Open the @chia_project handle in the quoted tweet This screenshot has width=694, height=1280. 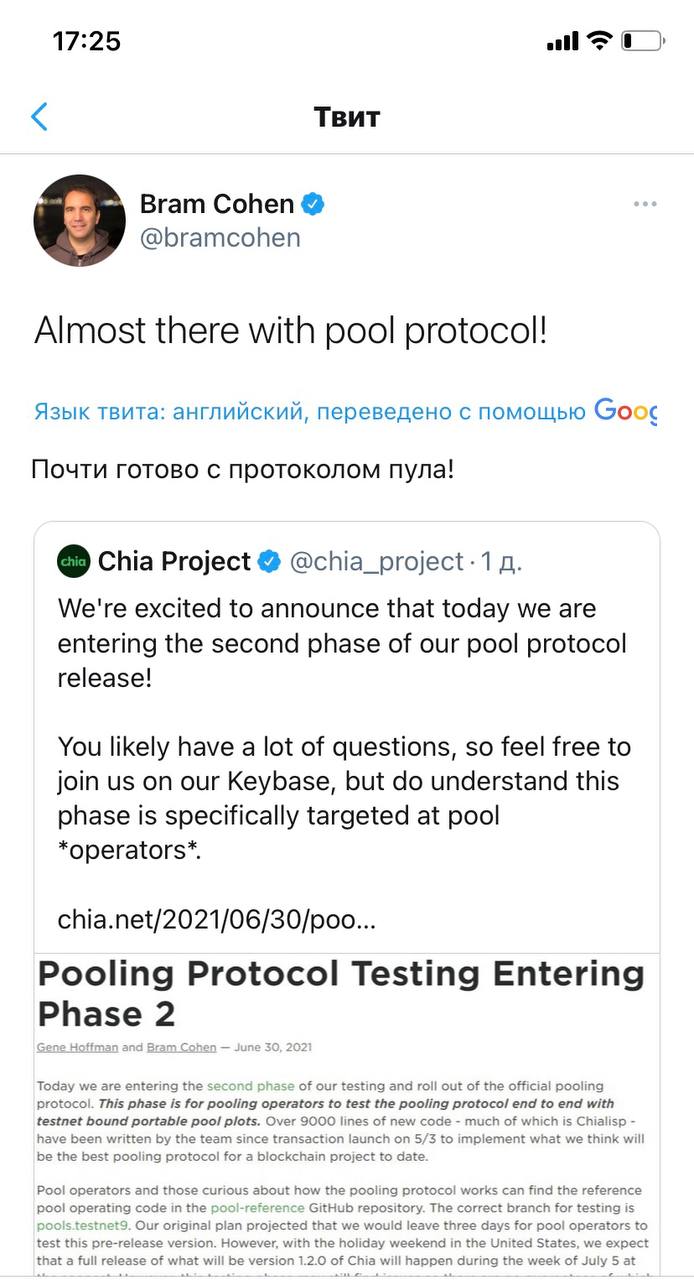[x=377, y=562]
